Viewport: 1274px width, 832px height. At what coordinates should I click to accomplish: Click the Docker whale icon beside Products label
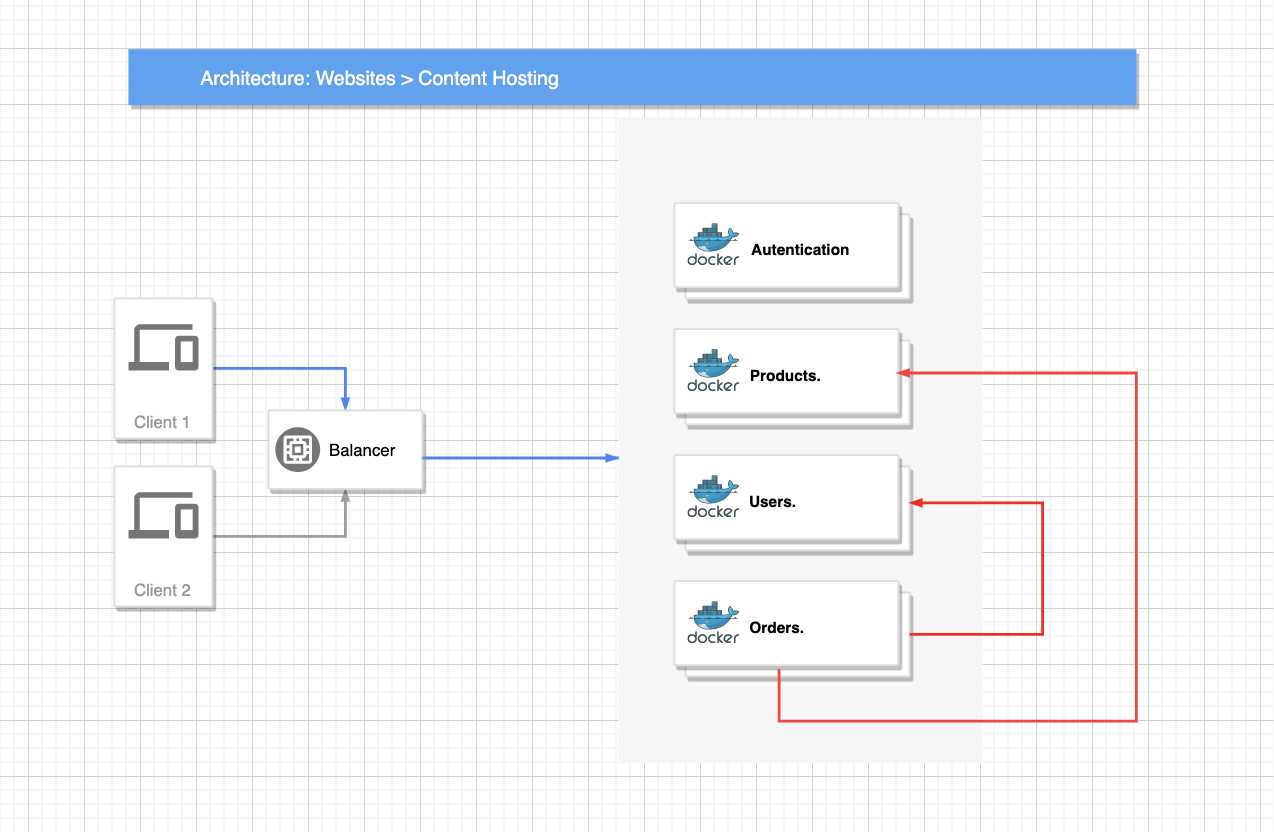[x=711, y=364]
